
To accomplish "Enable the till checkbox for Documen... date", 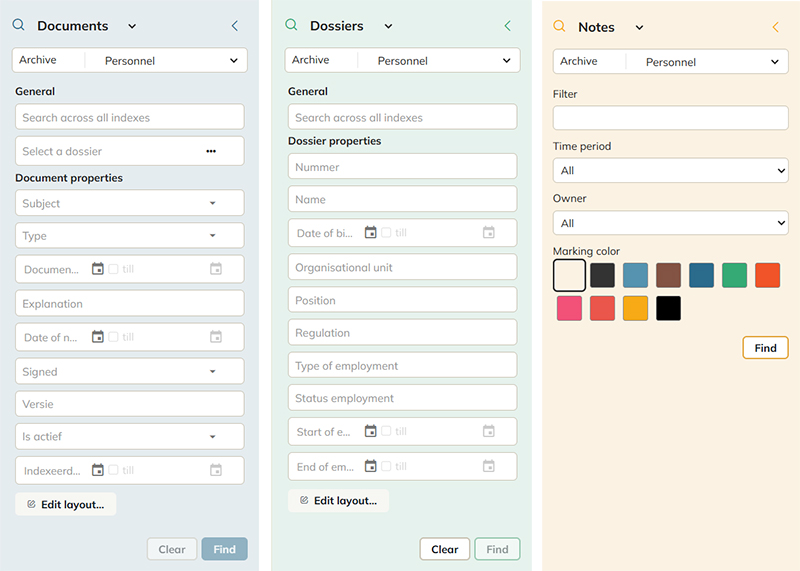I will [113, 268].
